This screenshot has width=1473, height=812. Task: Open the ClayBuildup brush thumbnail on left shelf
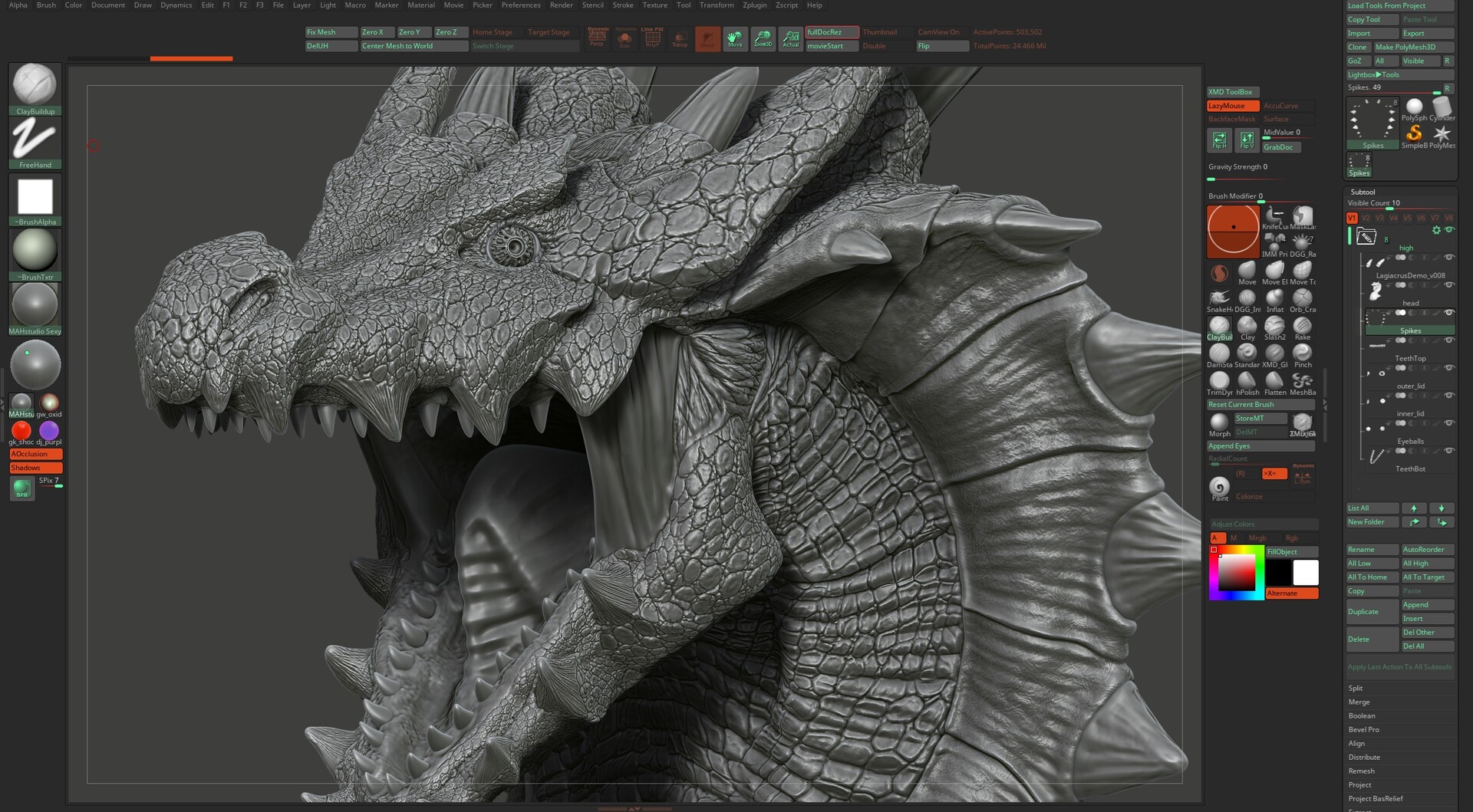click(x=35, y=84)
